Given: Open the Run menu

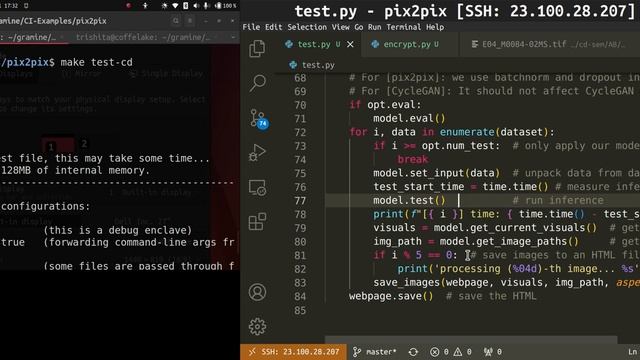Looking at the screenshot, I should click(x=374, y=27).
